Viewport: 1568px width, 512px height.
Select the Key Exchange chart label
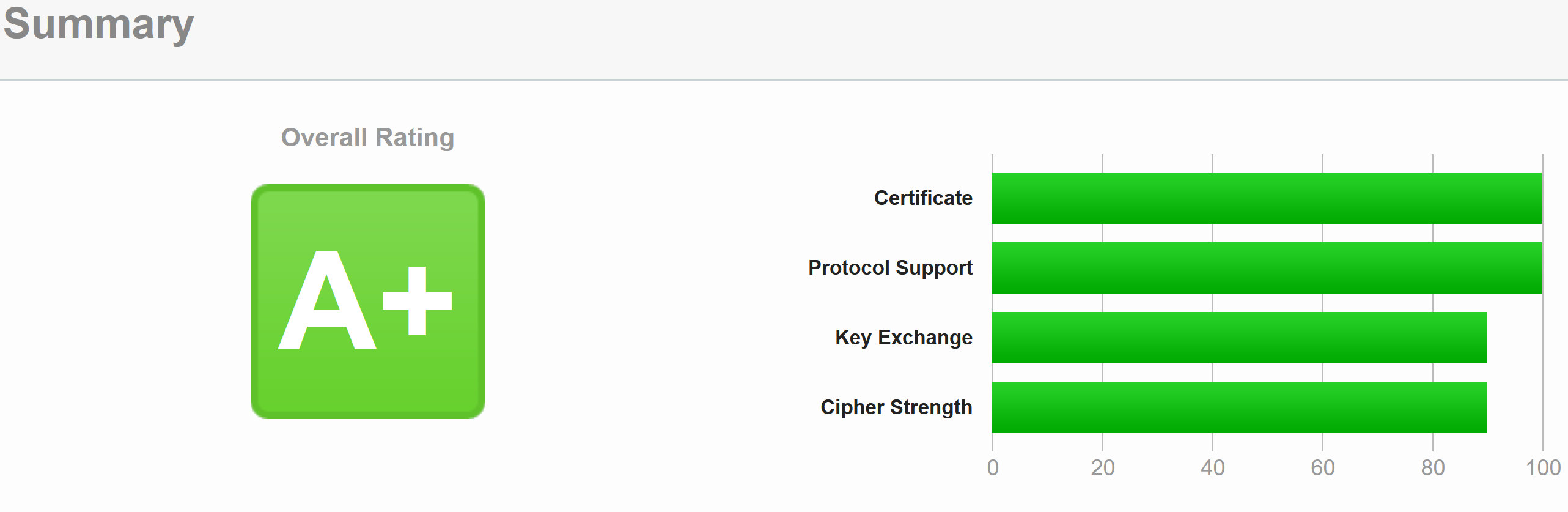[x=904, y=338]
